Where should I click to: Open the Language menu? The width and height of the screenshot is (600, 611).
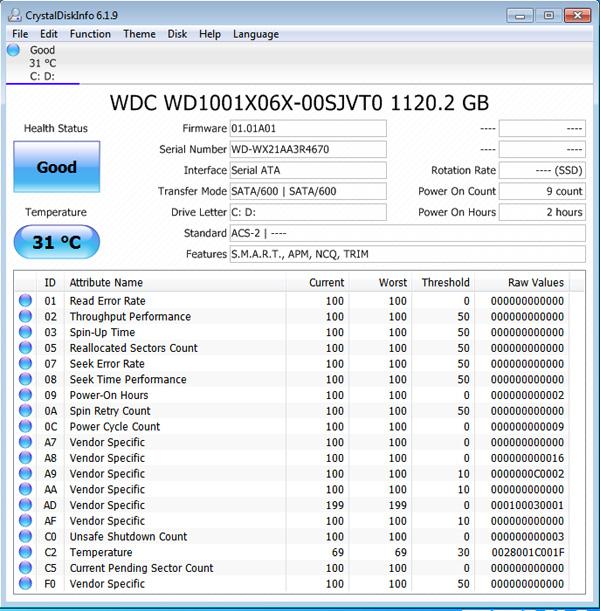coord(256,34)
